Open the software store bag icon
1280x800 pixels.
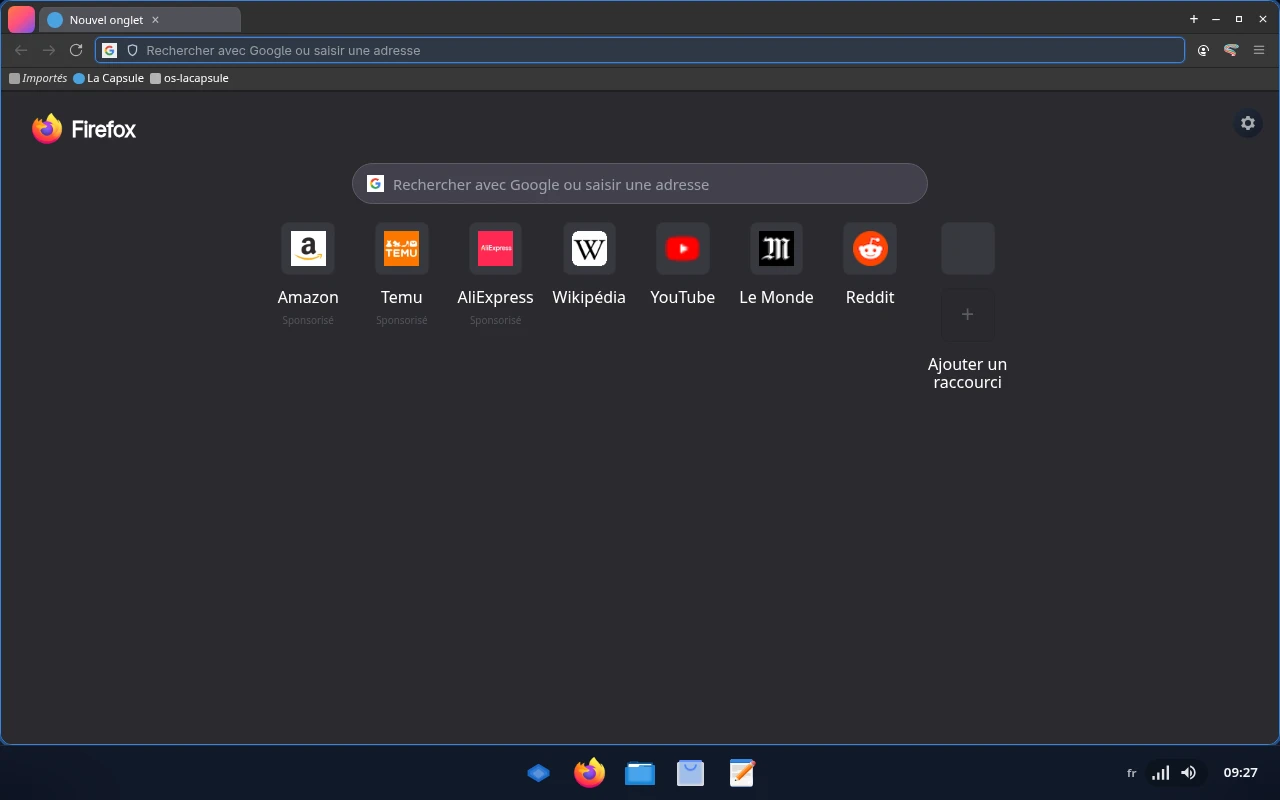tap(691, 773)
